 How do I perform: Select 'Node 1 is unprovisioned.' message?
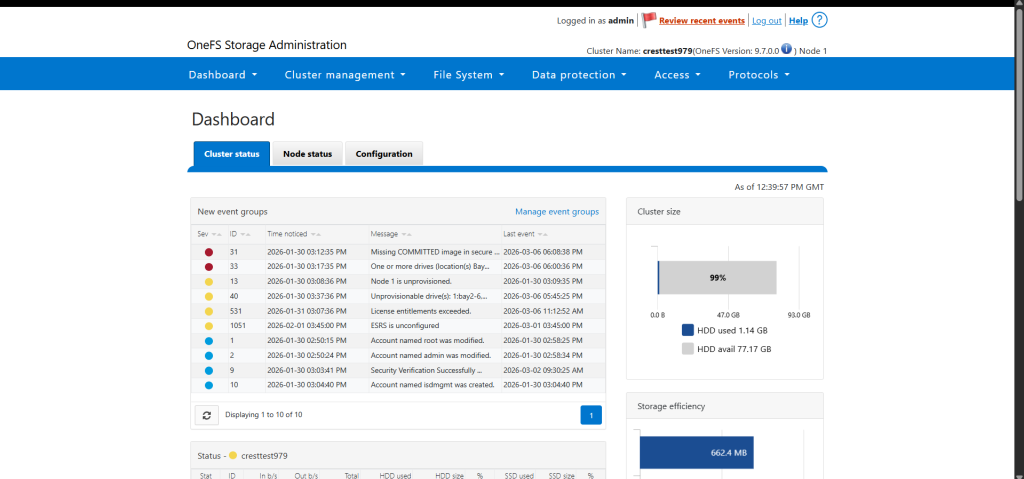point(411,282)
